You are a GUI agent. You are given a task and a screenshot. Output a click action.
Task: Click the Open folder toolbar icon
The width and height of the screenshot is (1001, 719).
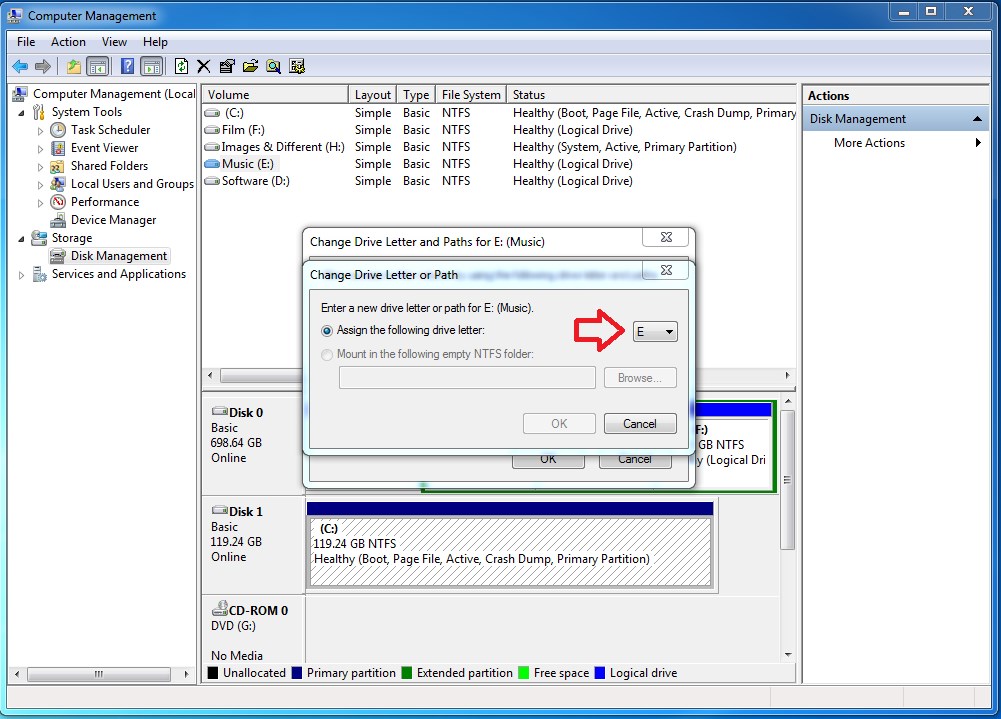[250, 66]
